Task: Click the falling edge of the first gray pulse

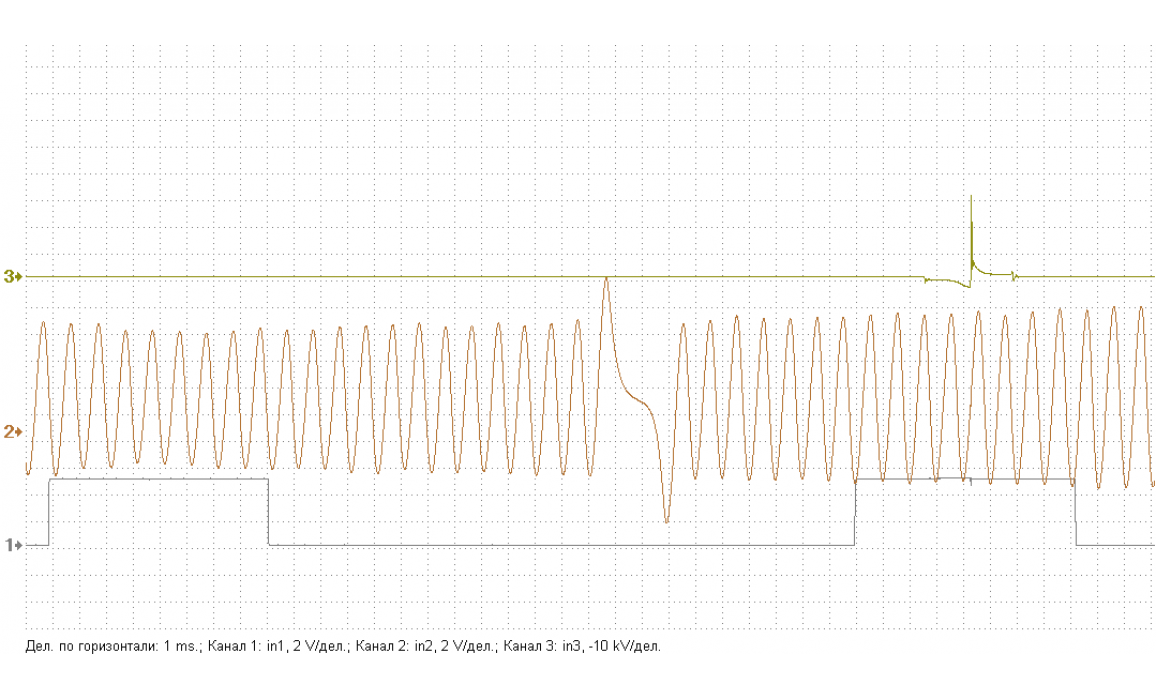Action: (x=268, y=512)
